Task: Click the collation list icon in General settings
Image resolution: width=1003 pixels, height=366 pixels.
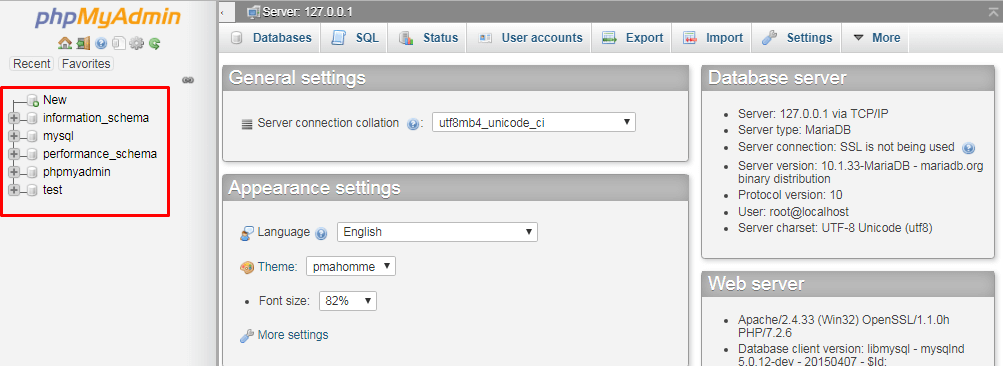Action: pyautogui.click(x=247, y=124)
